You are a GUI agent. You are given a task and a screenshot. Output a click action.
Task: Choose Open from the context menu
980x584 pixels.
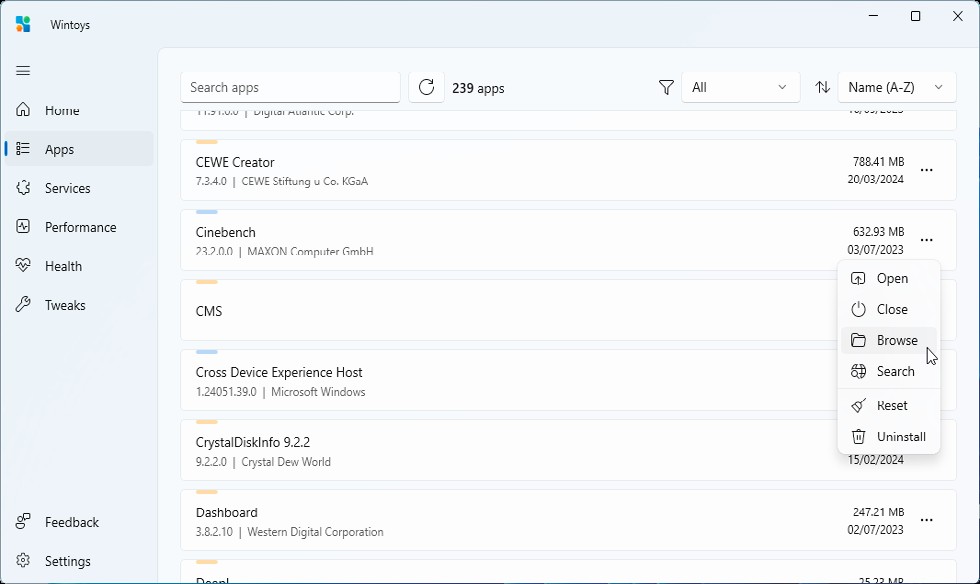click(889, 278)
